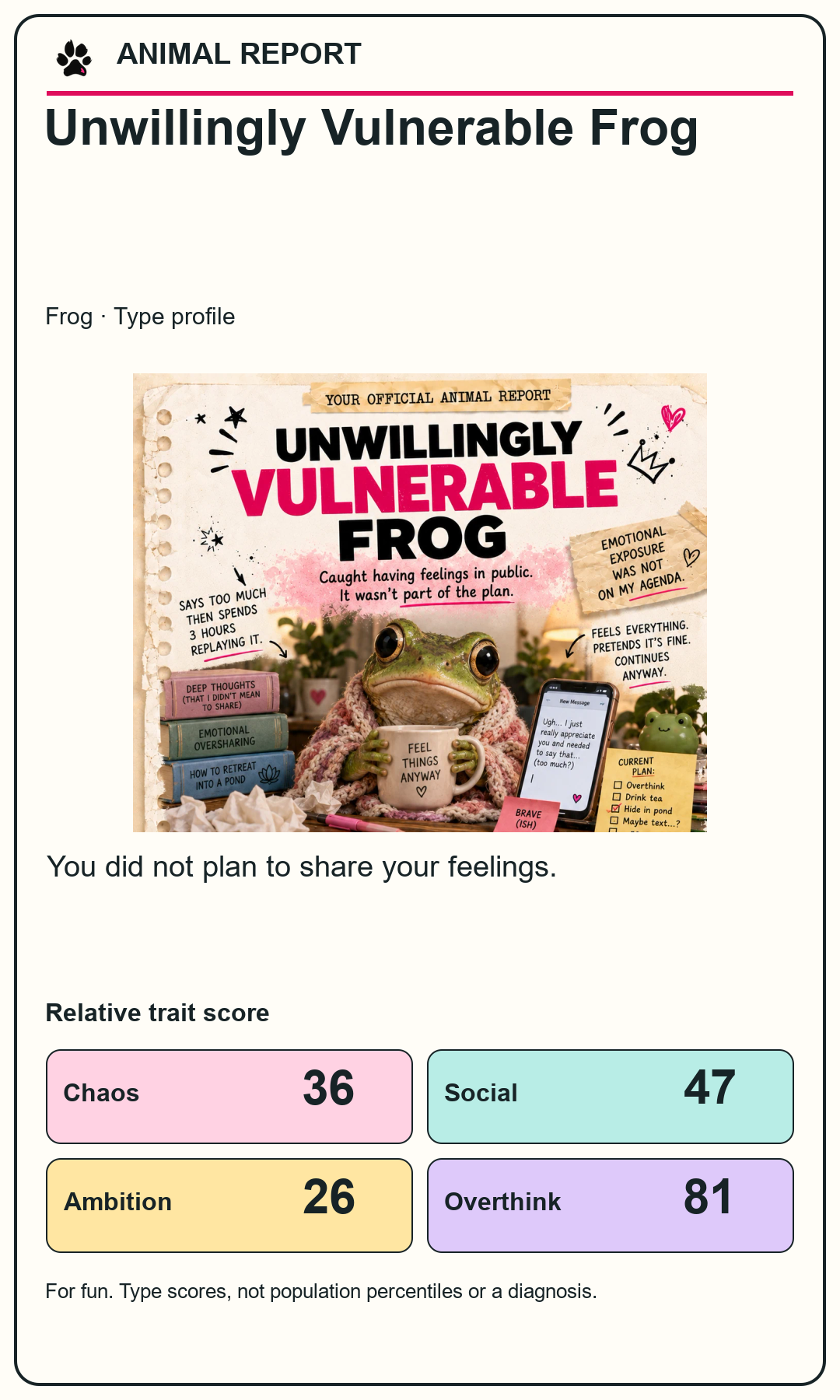
Task: Click the small green frog figurine
Action: point(669,731)
